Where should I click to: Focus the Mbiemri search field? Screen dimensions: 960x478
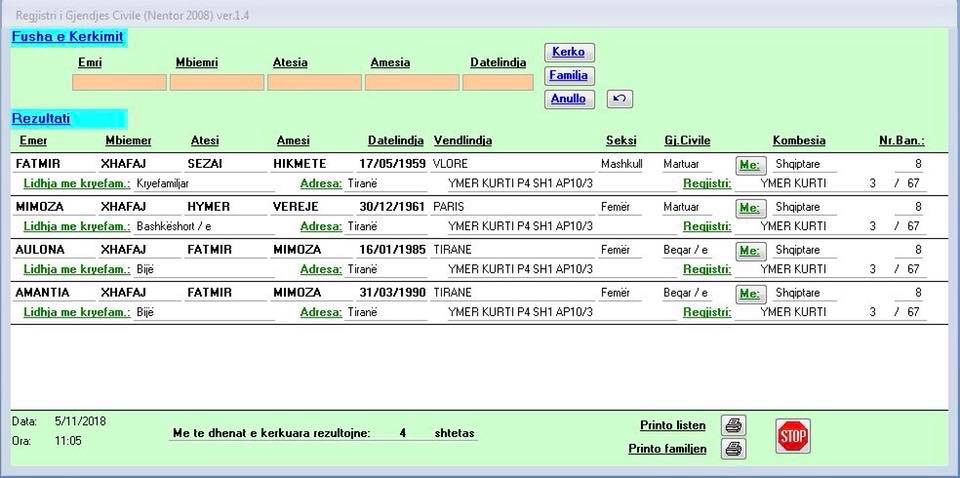click(x=216, y=82)
